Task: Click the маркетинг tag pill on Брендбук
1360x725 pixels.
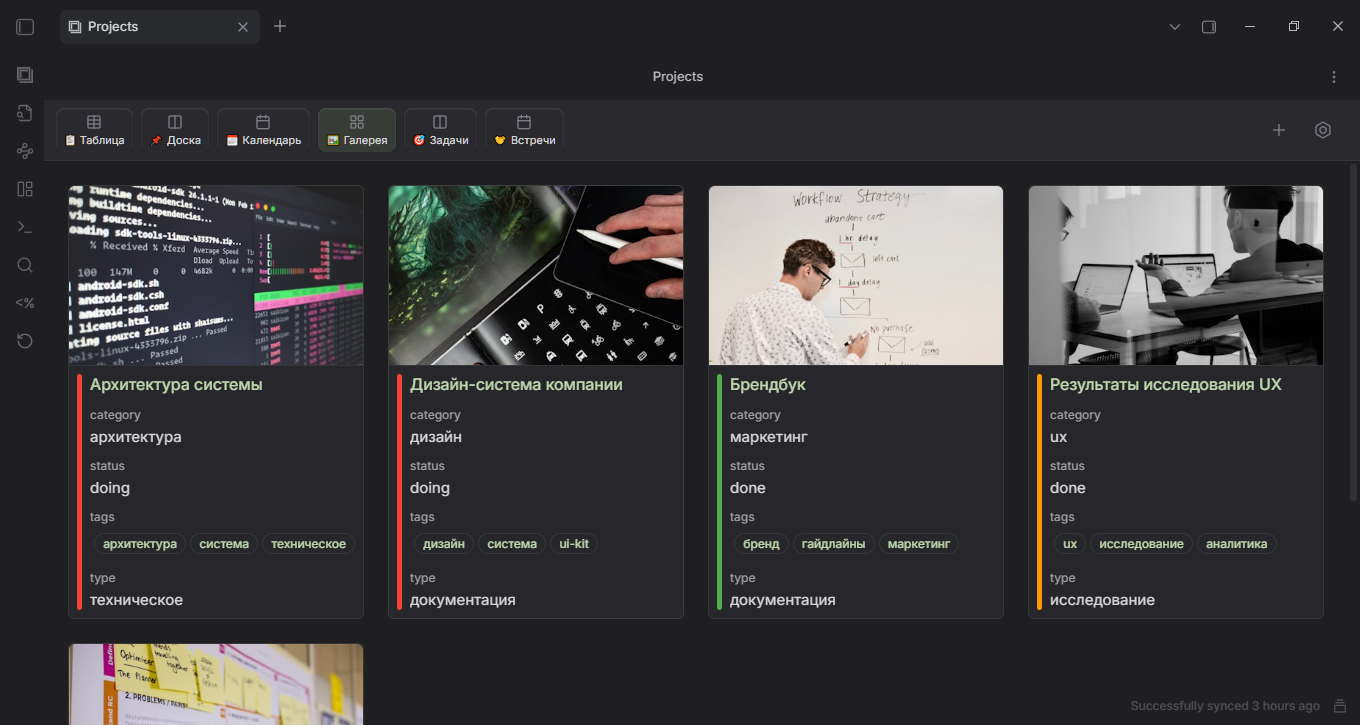Action: tap(919, 544)
